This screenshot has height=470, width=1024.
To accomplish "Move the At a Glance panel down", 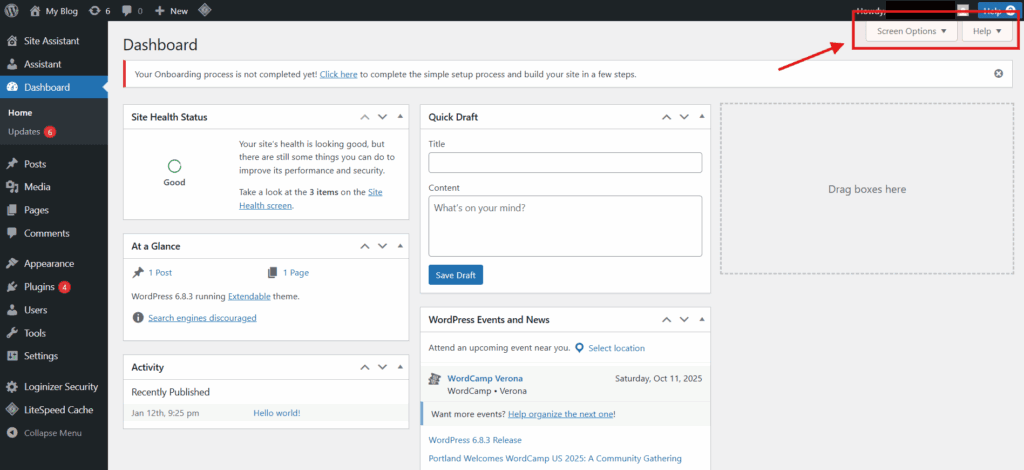I will (x=382, y=245).
